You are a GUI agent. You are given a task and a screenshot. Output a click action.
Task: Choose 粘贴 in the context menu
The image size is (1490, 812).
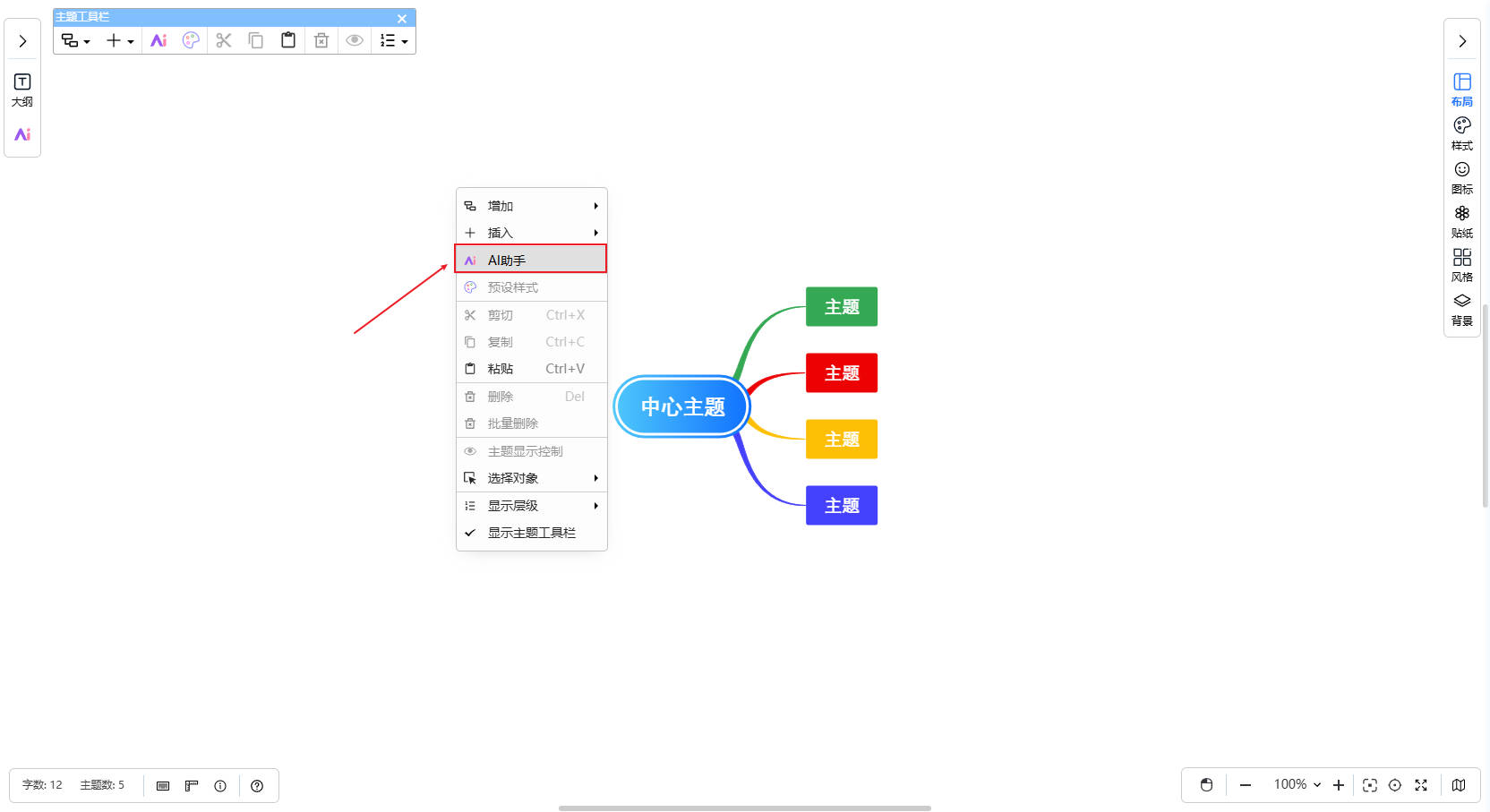(x=531, y=369)
